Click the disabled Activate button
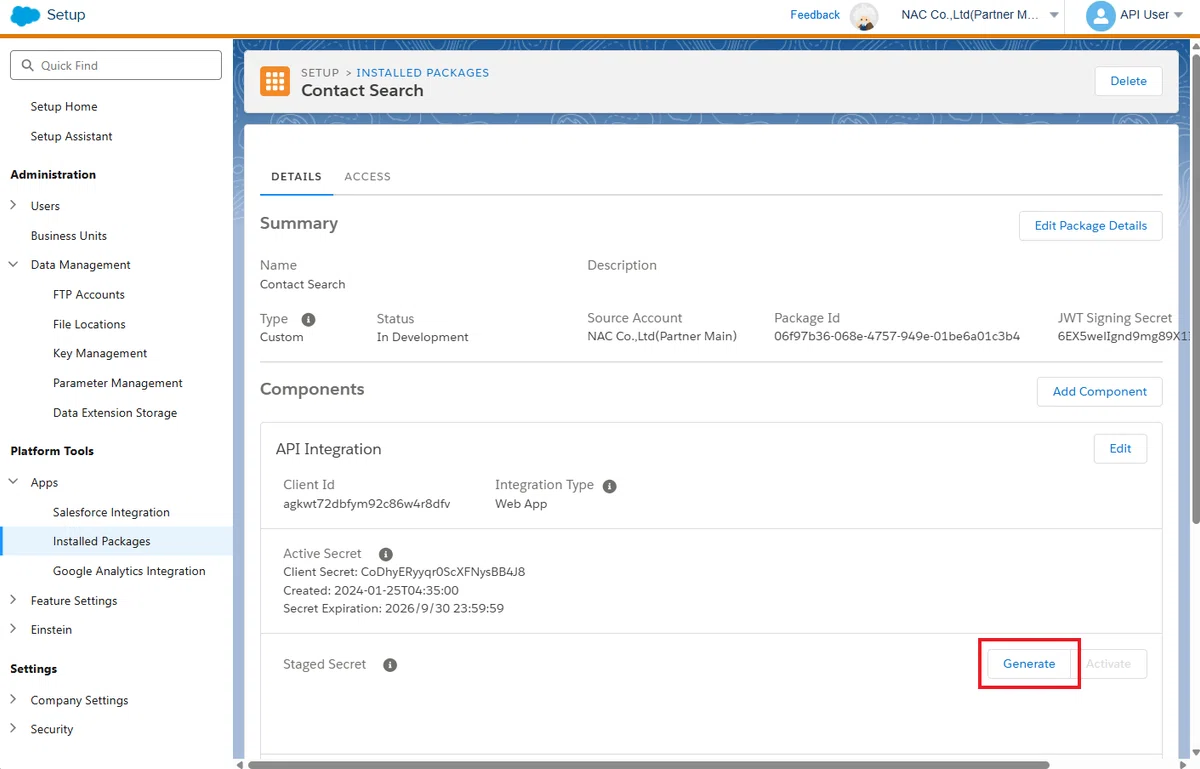 (1109, 664)
